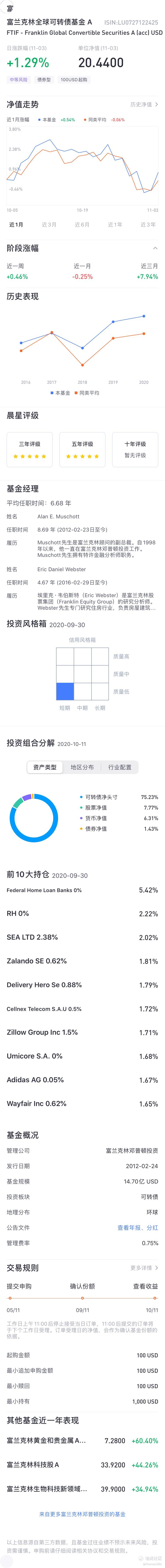This screenshot has width=165, height=1568.
Task: Click the highlighted blue style box cell
Action: [65, 692]
